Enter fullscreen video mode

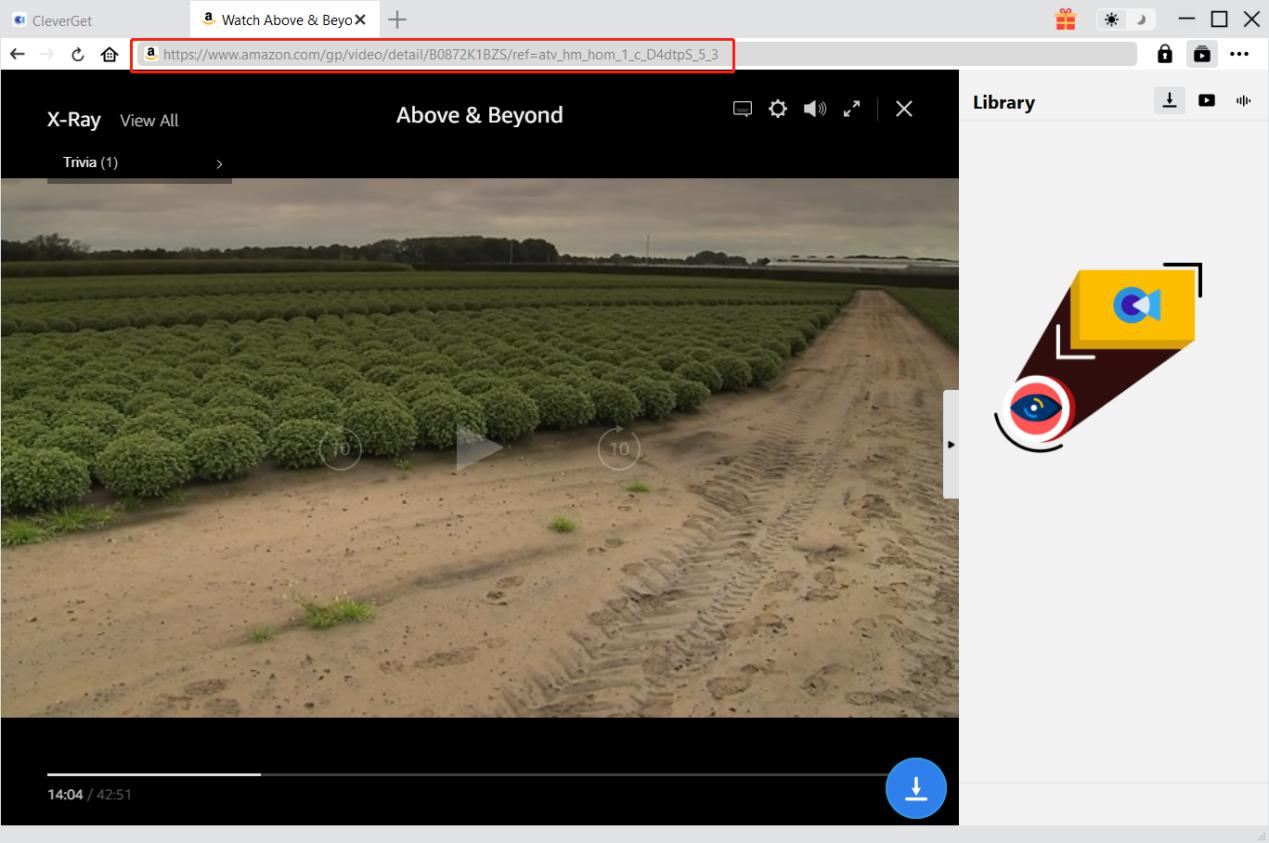click(852, 108)
